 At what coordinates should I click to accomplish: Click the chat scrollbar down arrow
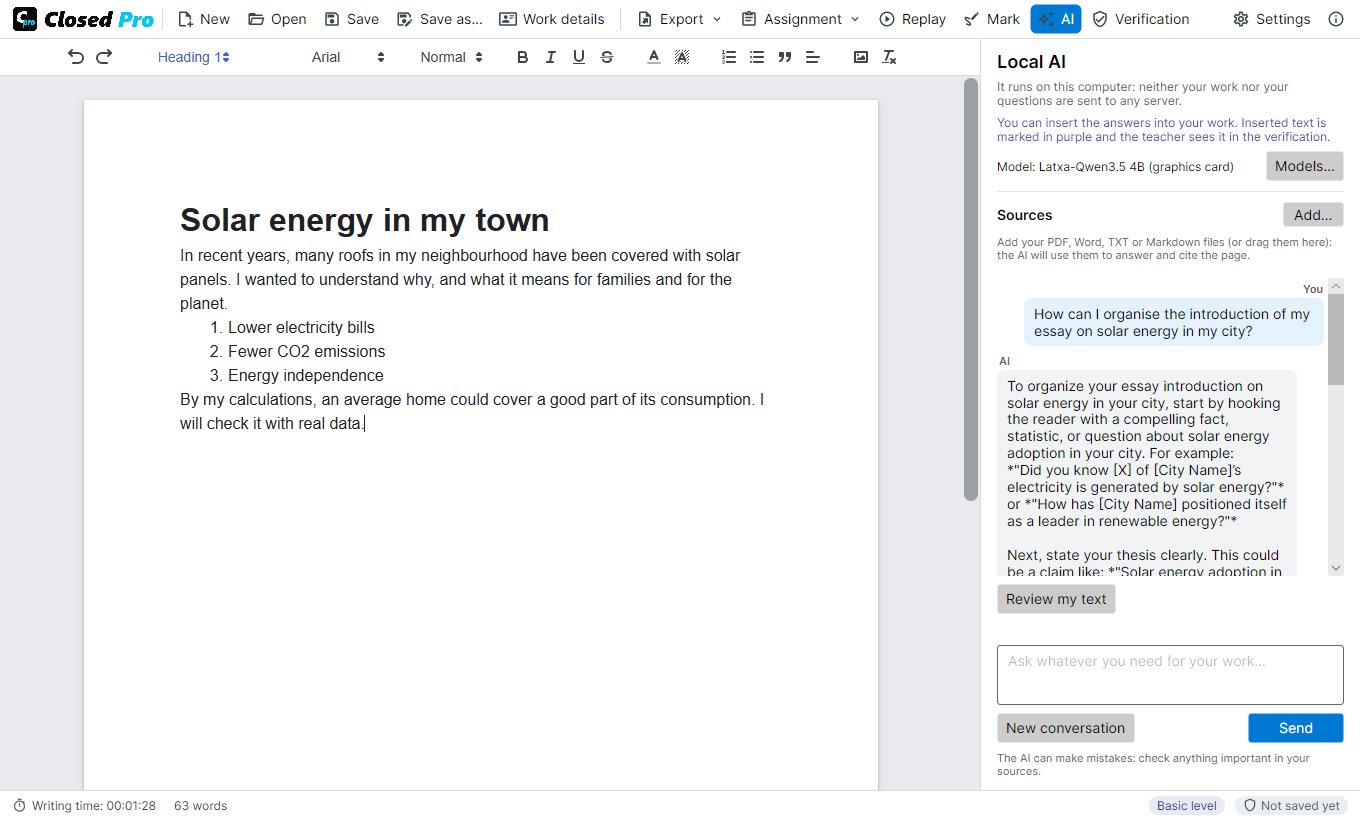click(x=1336, y=568)
